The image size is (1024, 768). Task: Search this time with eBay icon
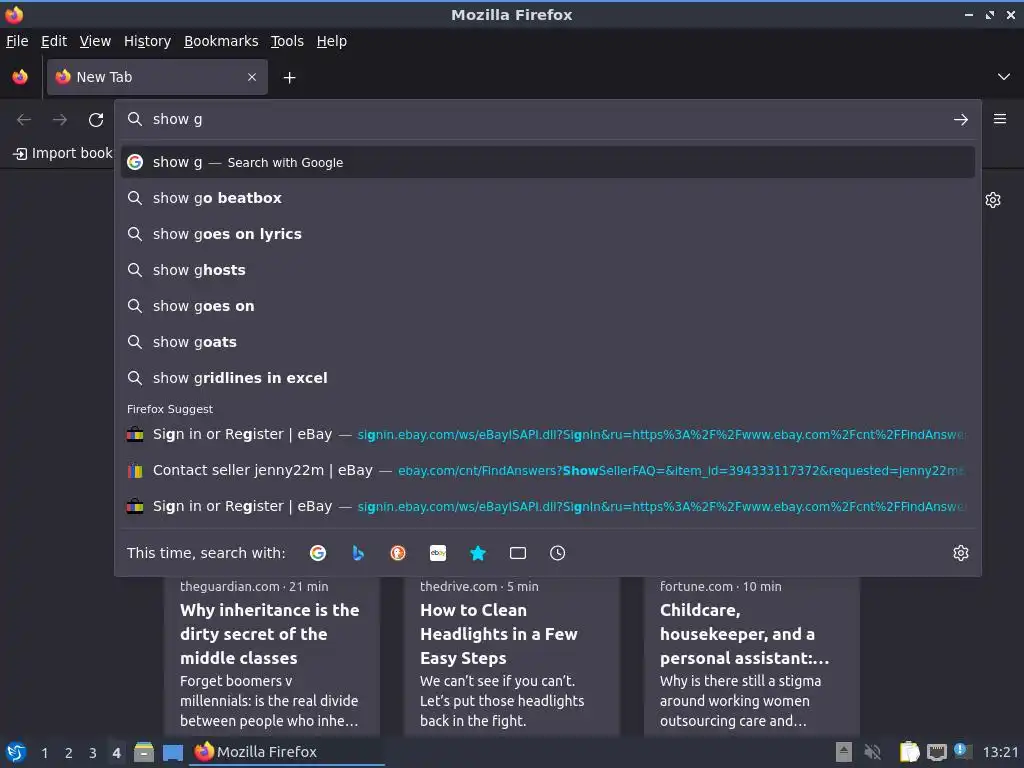click(438, 553)
